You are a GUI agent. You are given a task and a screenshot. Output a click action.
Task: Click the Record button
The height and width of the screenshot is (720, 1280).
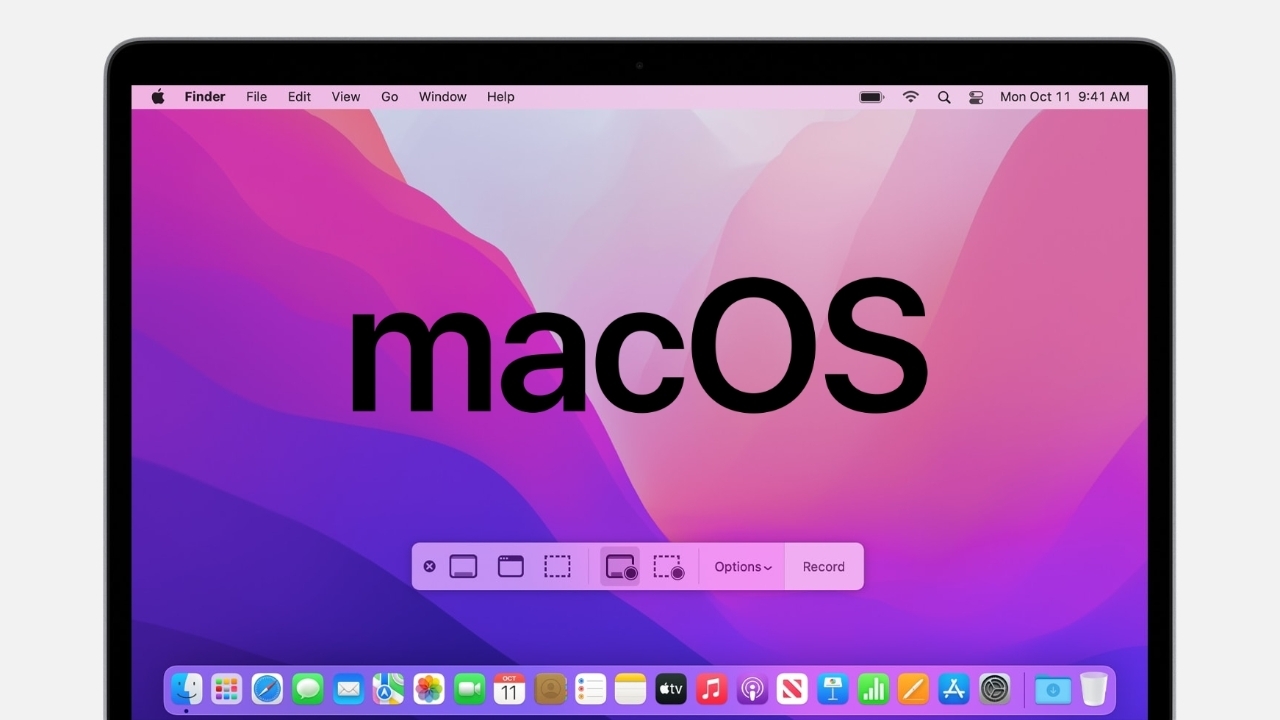(x=823, y=567)
